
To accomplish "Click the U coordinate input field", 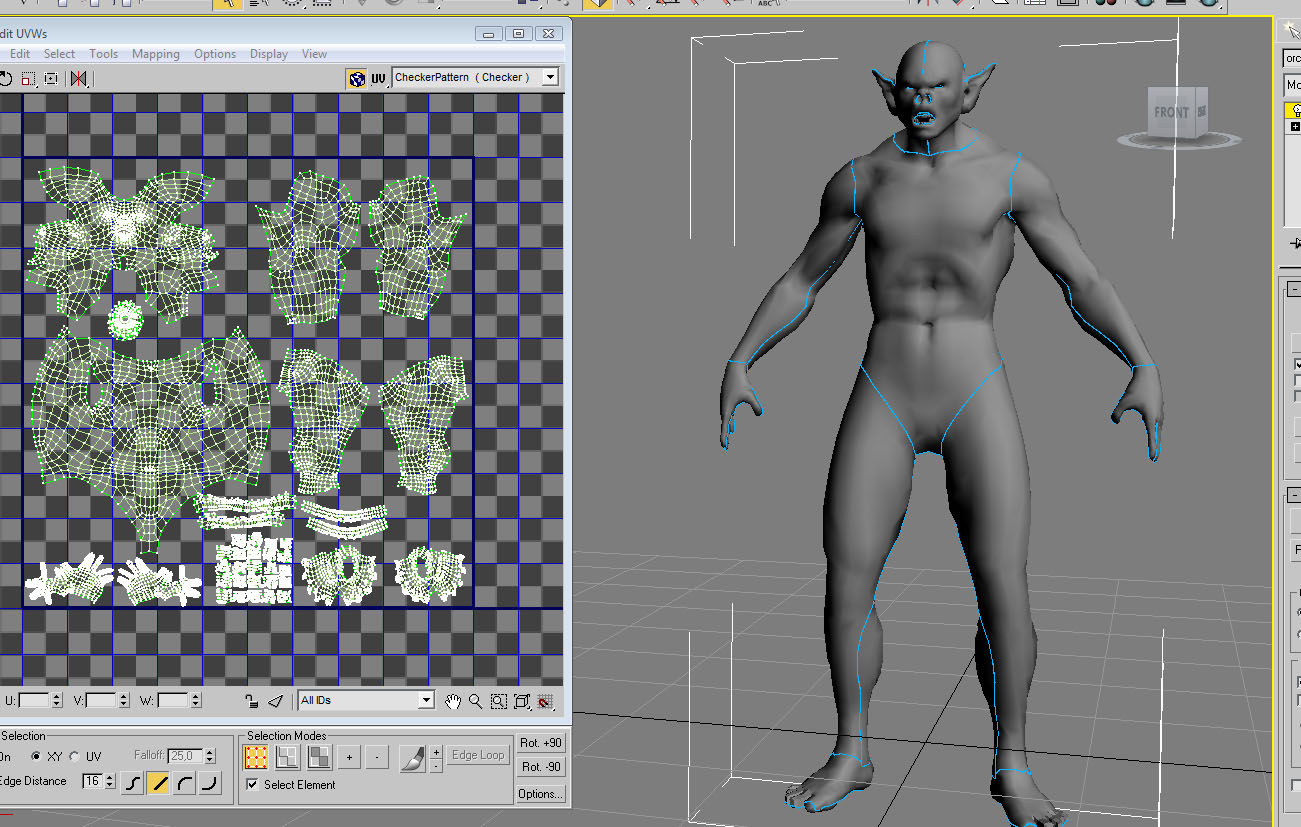I will coord(34,701).
